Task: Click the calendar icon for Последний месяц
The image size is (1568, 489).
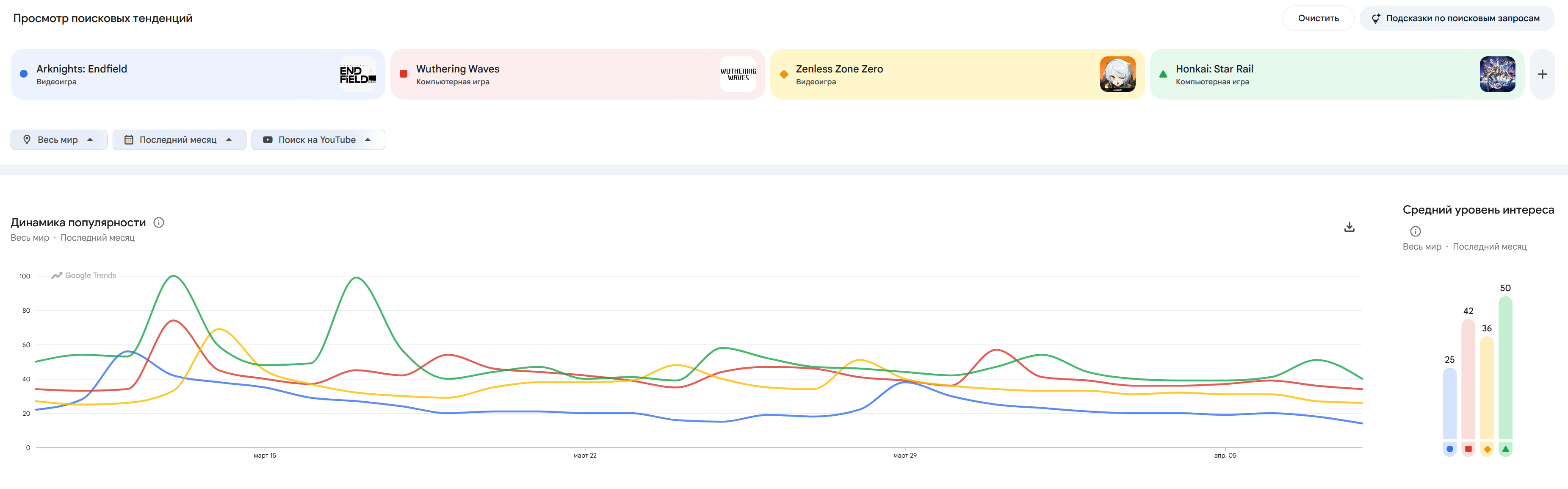Action: pyautogui.click(x=128, y=139)
